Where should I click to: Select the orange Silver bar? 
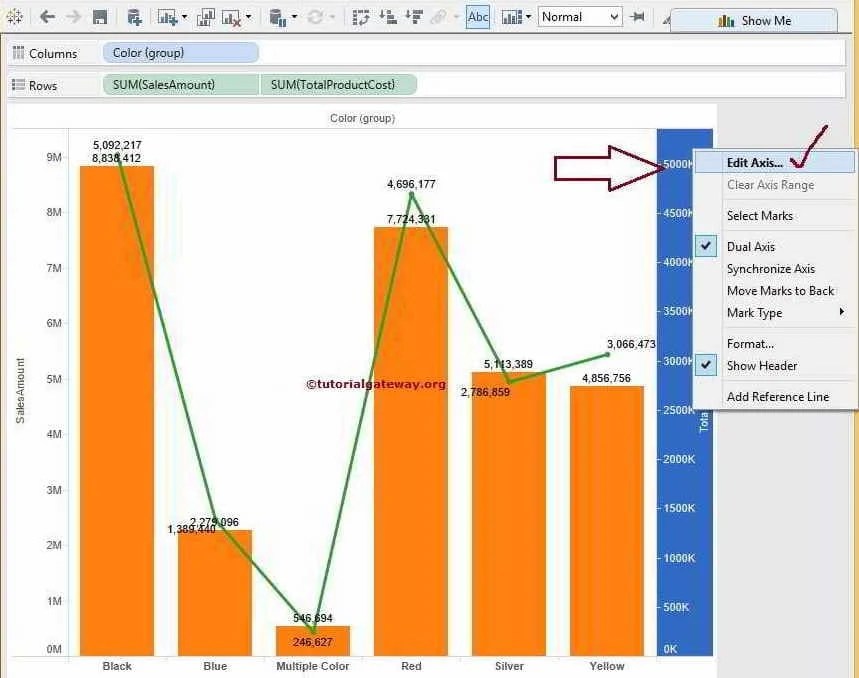(x=509, y=514)
